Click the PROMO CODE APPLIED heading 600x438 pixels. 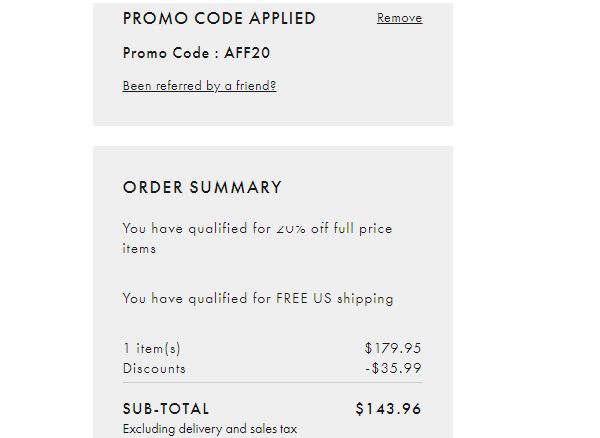coord(219,18)
